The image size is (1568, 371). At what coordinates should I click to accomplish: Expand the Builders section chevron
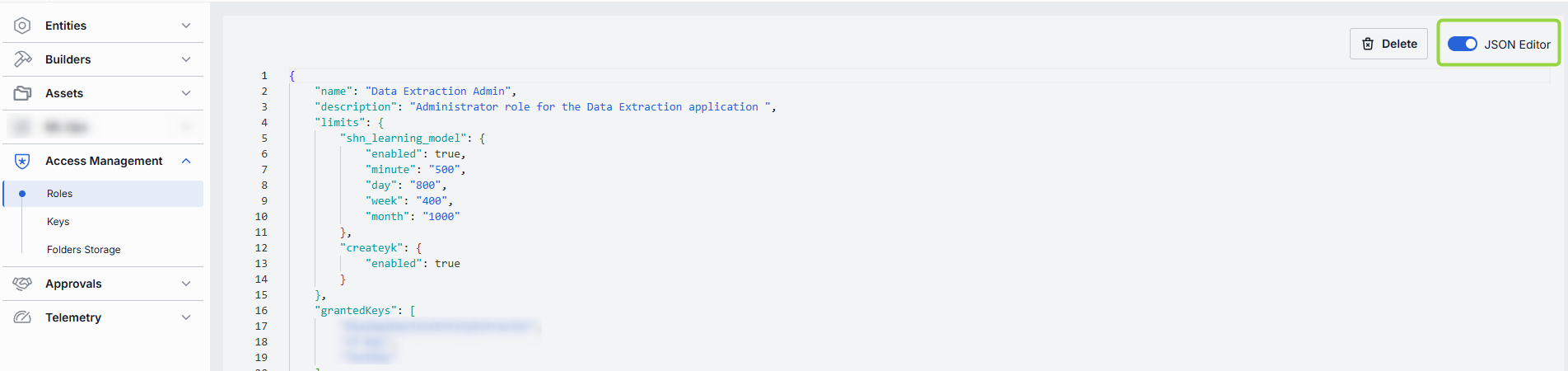click(x=186, y=59)
